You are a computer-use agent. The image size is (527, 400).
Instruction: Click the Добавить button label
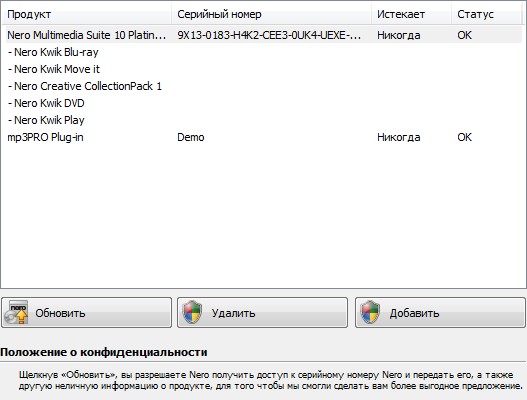pos(414,313)
